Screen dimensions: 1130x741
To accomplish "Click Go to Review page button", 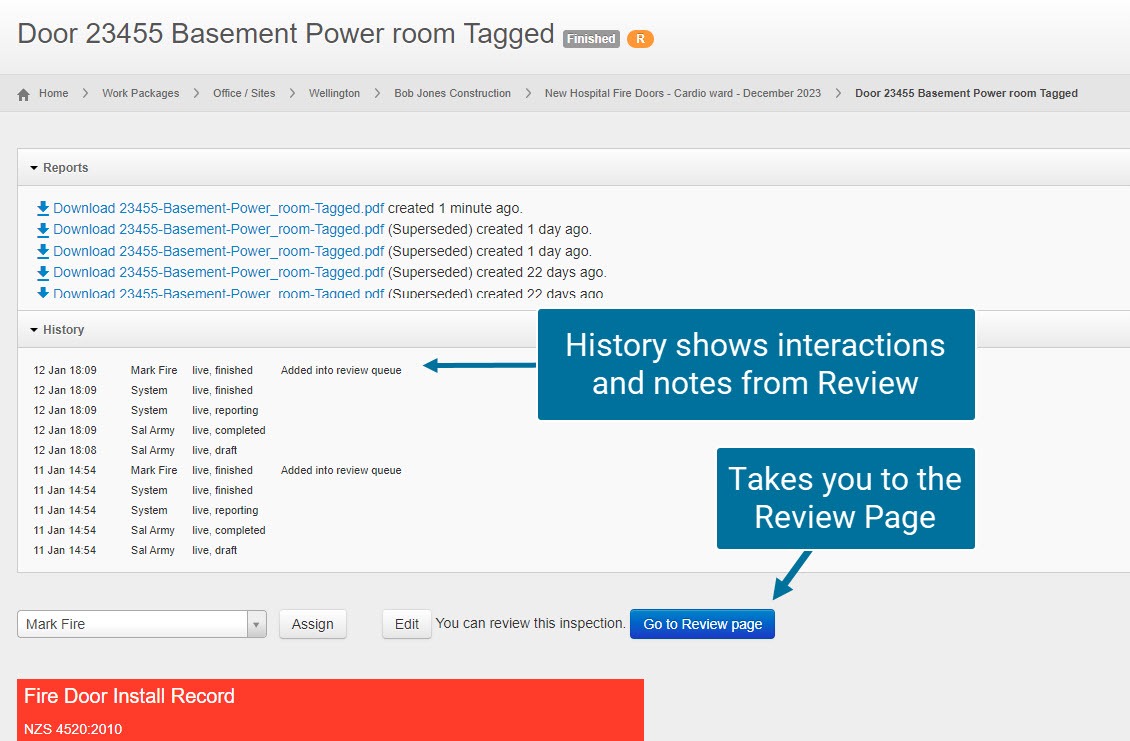I will (702, 624).
